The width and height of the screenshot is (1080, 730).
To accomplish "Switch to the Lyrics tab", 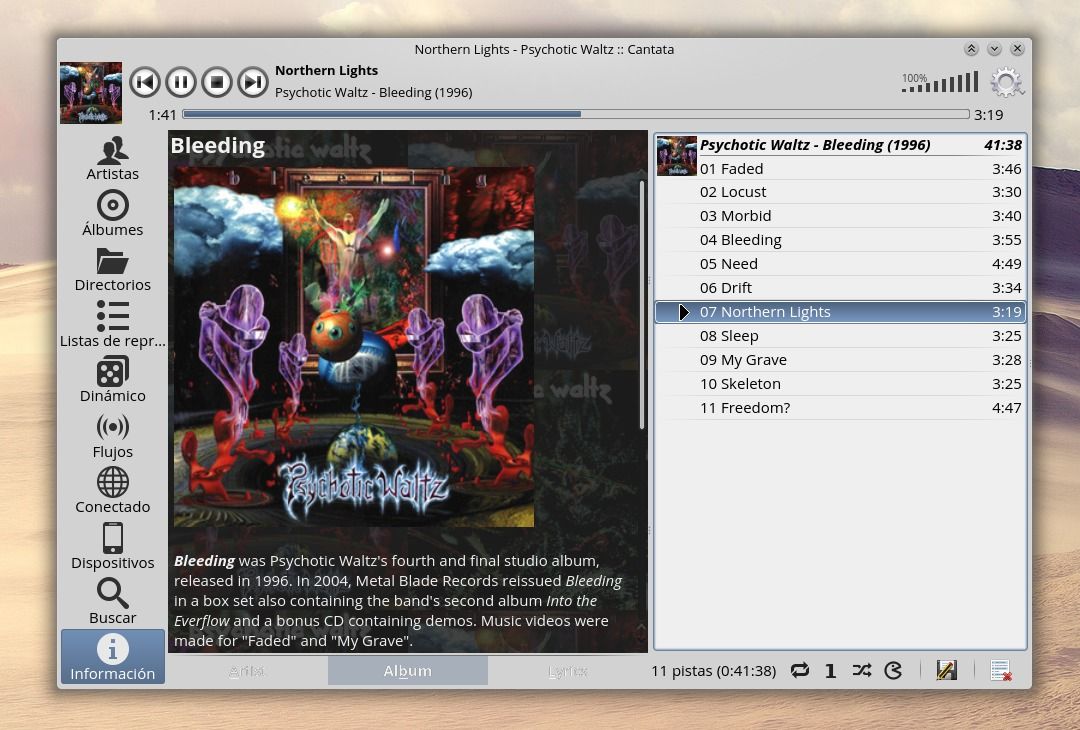I will pos(567,671).
